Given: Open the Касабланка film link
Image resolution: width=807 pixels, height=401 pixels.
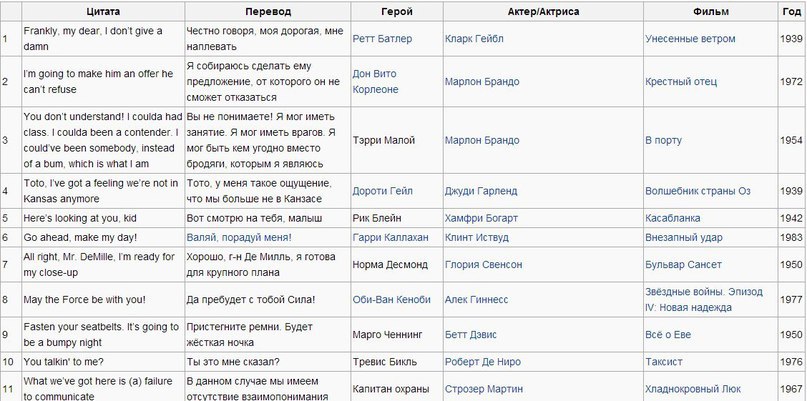Looking at the screenshot, I should click(677, 217).
